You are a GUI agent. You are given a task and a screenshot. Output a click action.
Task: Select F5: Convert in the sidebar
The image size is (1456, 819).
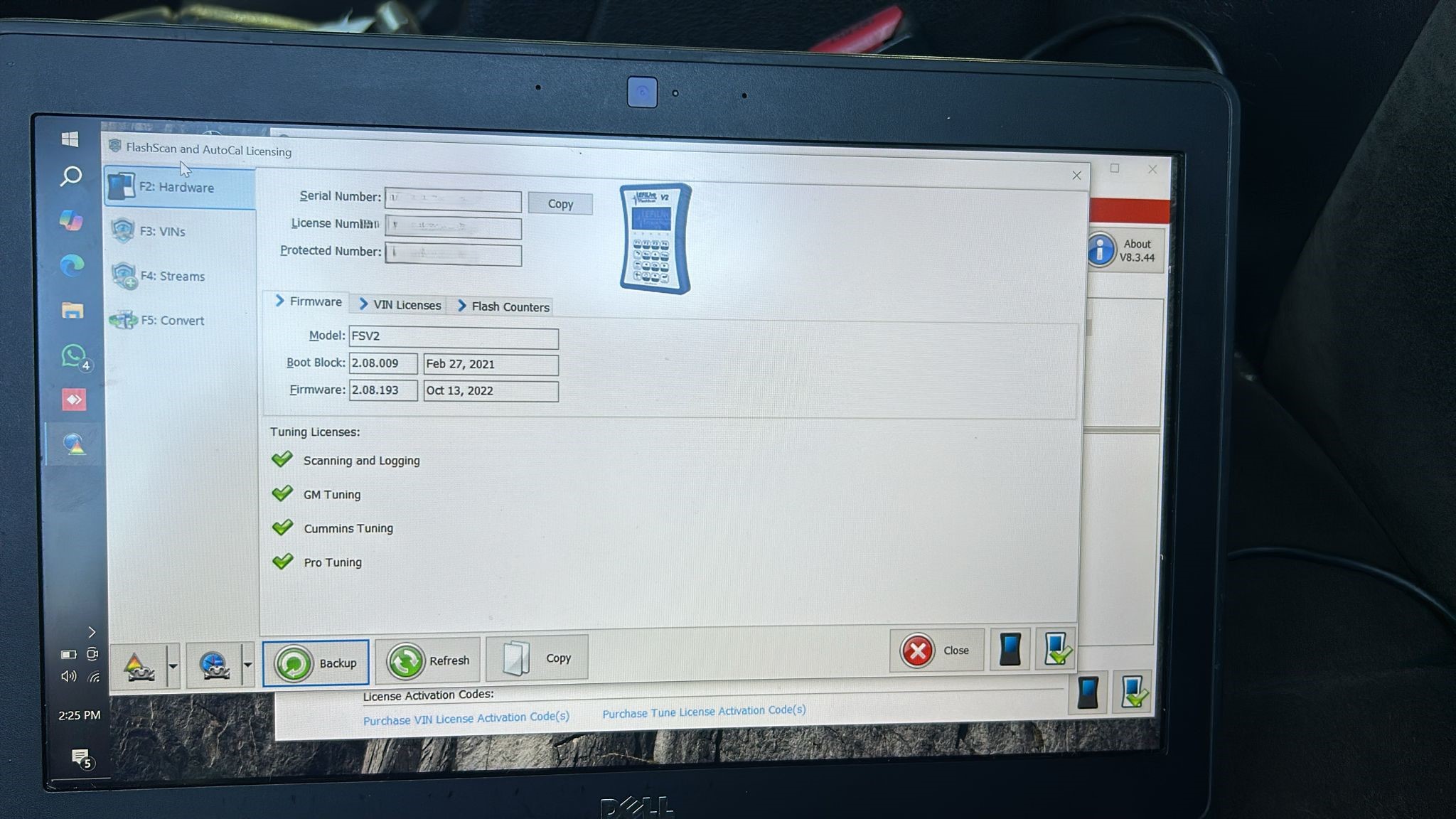point(172,321)
